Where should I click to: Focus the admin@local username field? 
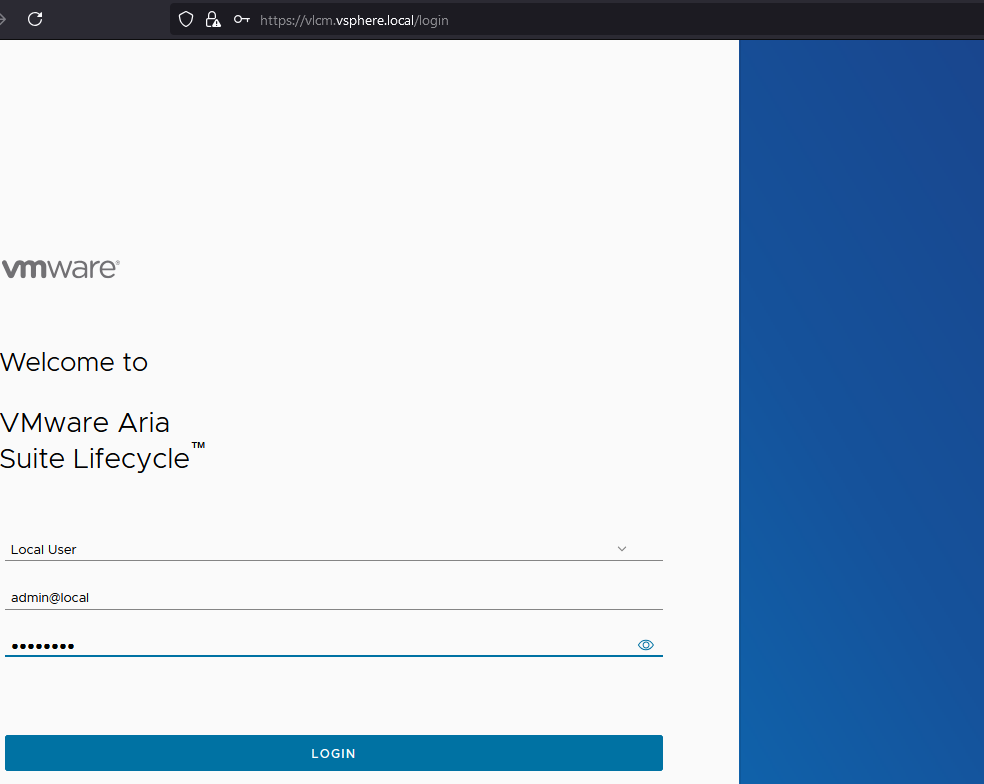pos(334,598)
